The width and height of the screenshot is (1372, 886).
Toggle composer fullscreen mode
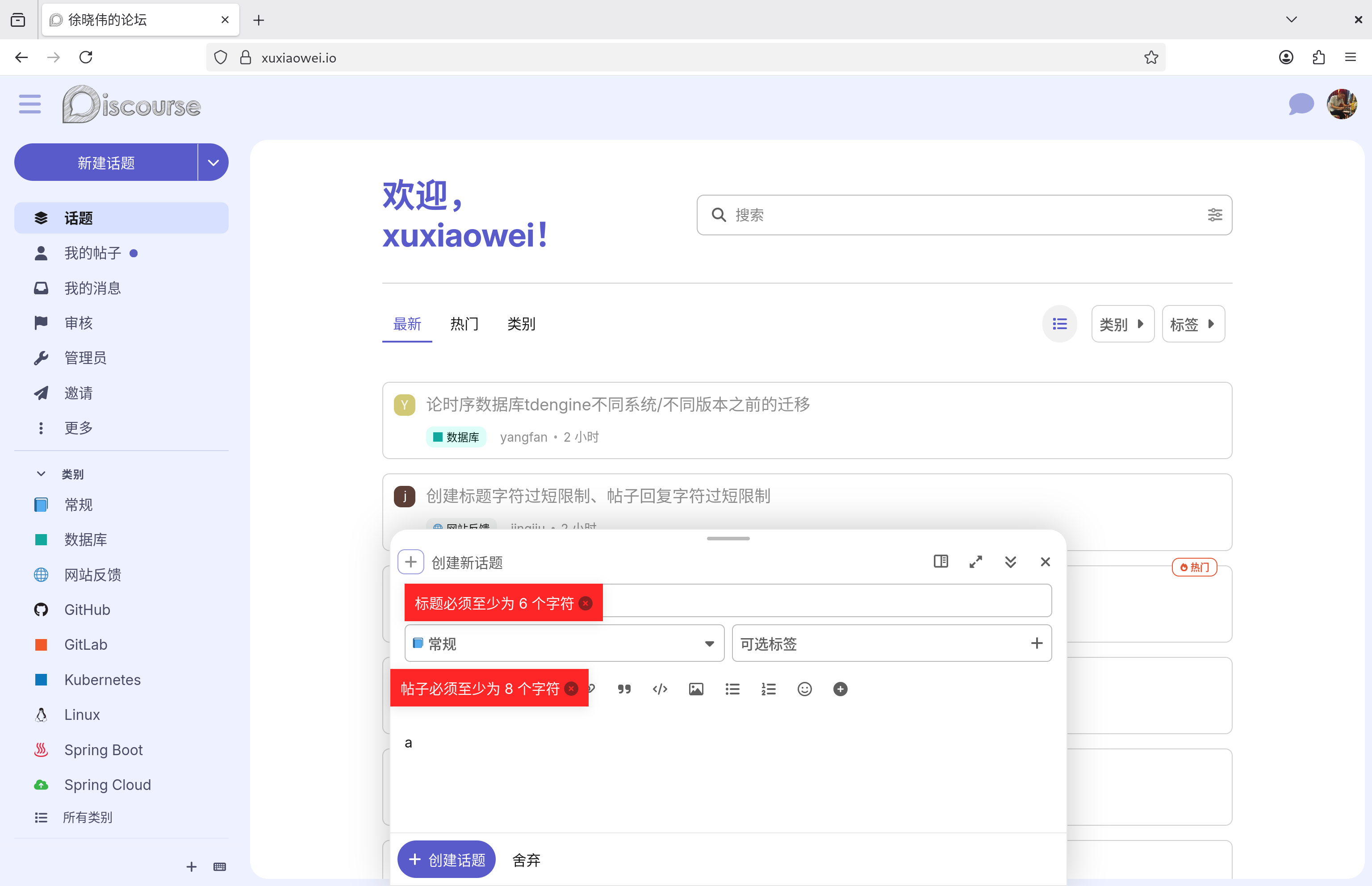click(976, 561)
